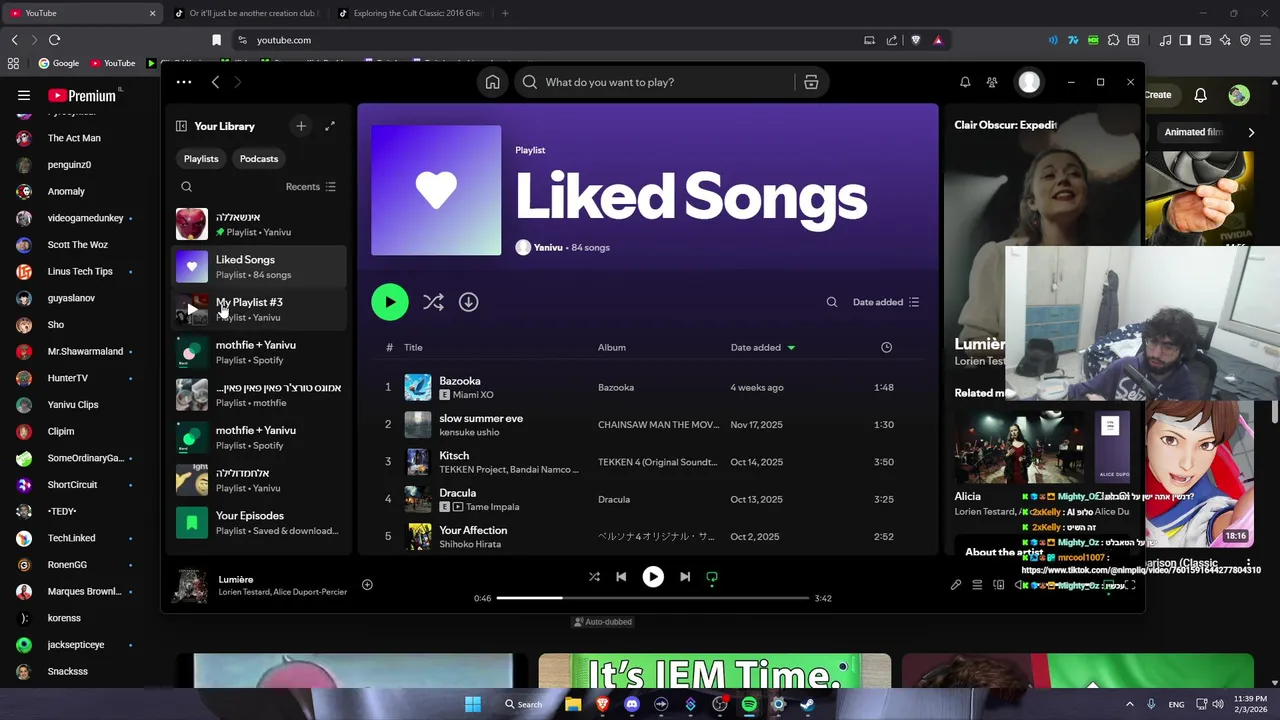Viewport: 1280px width, 720px height.
Task: Sort songs by Title column
Action: pyautogui.click(x=413, y=347)
